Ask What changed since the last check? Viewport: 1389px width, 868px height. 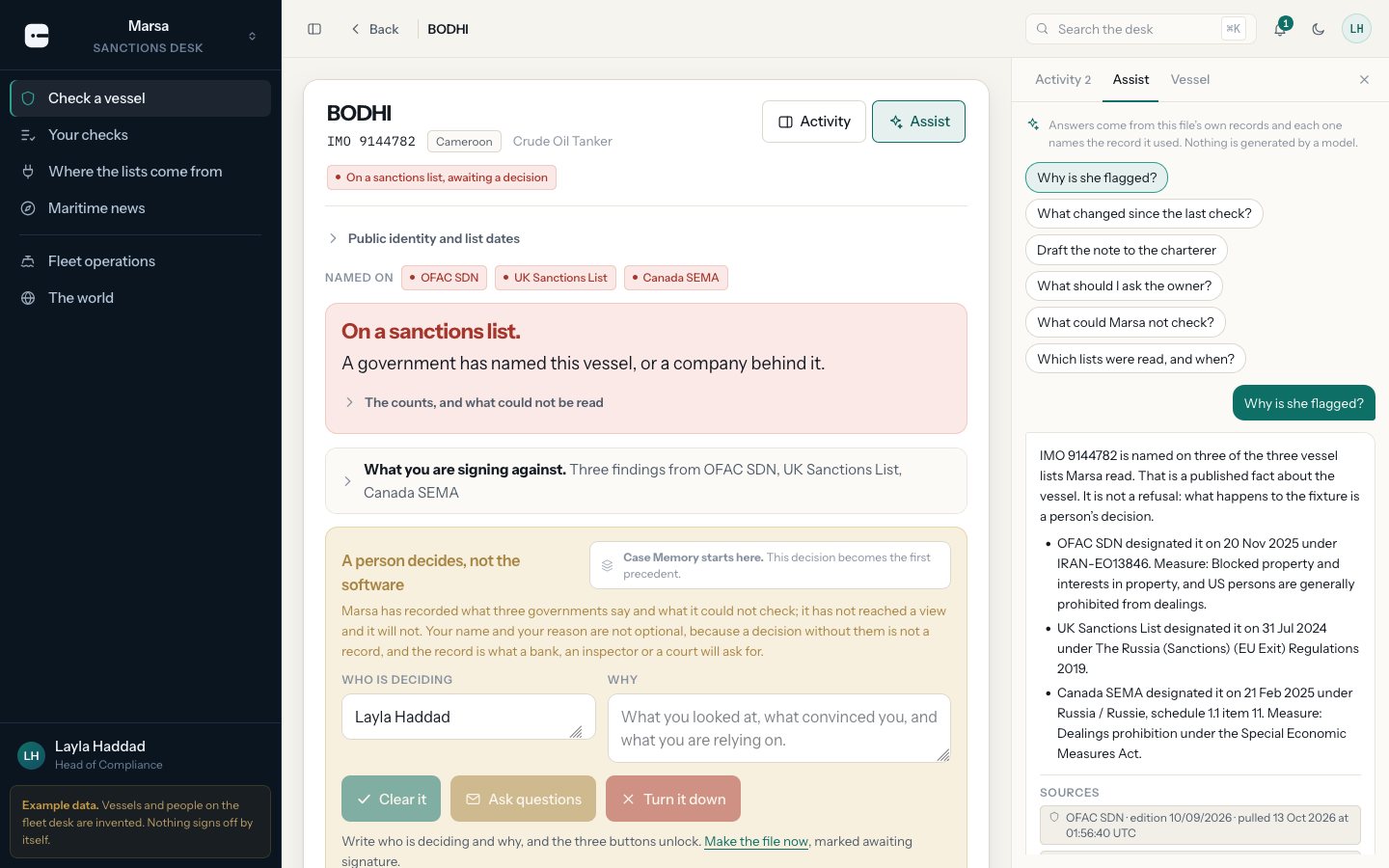pos(1144,214)
